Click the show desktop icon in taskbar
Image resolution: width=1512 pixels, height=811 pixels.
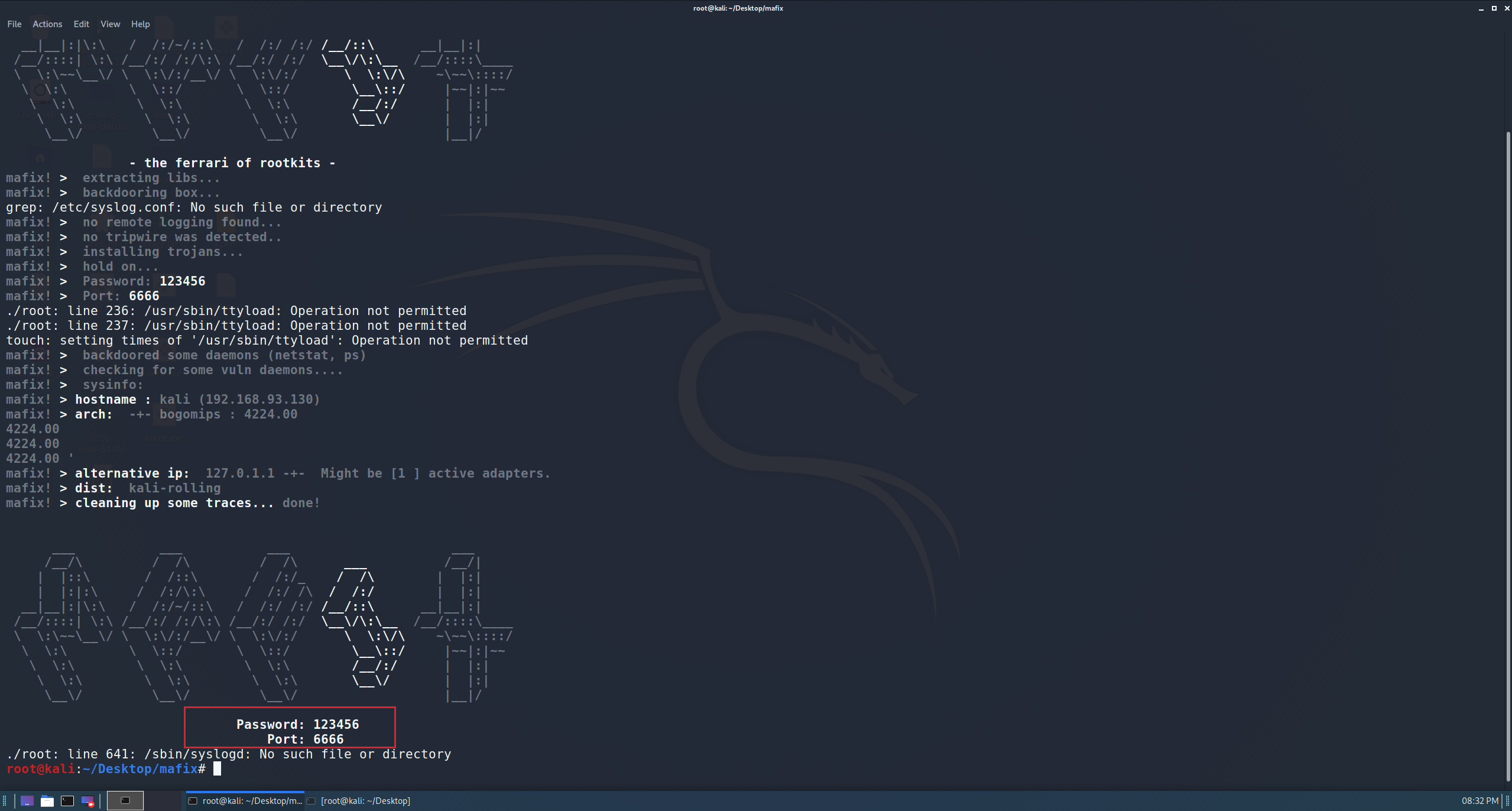[27, 801]
